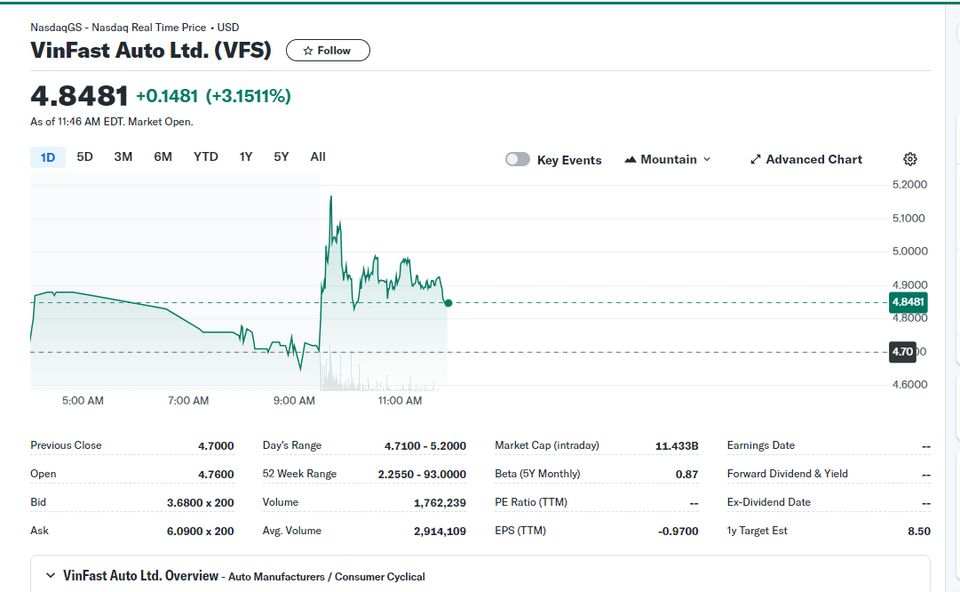Click the 4.8481 current price label on axis

click(x=908, y=302)
